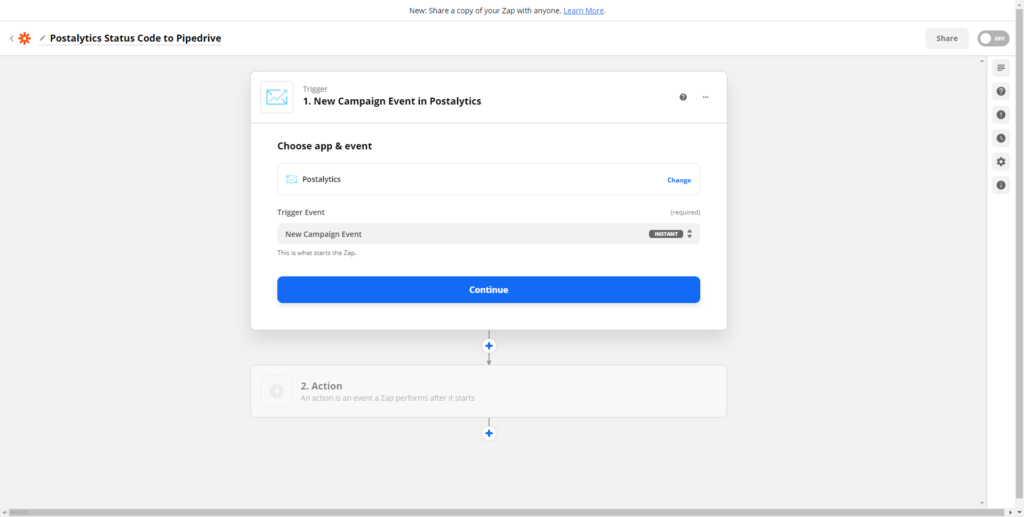Click the Action step placeholder icon
The height and width of the screenshot is (517, 1024).
pyautogui.click(x=277, y=391)
